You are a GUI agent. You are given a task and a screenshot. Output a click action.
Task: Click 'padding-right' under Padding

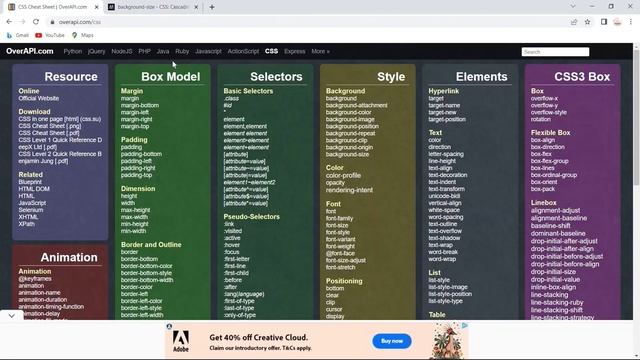pos(138,168)
